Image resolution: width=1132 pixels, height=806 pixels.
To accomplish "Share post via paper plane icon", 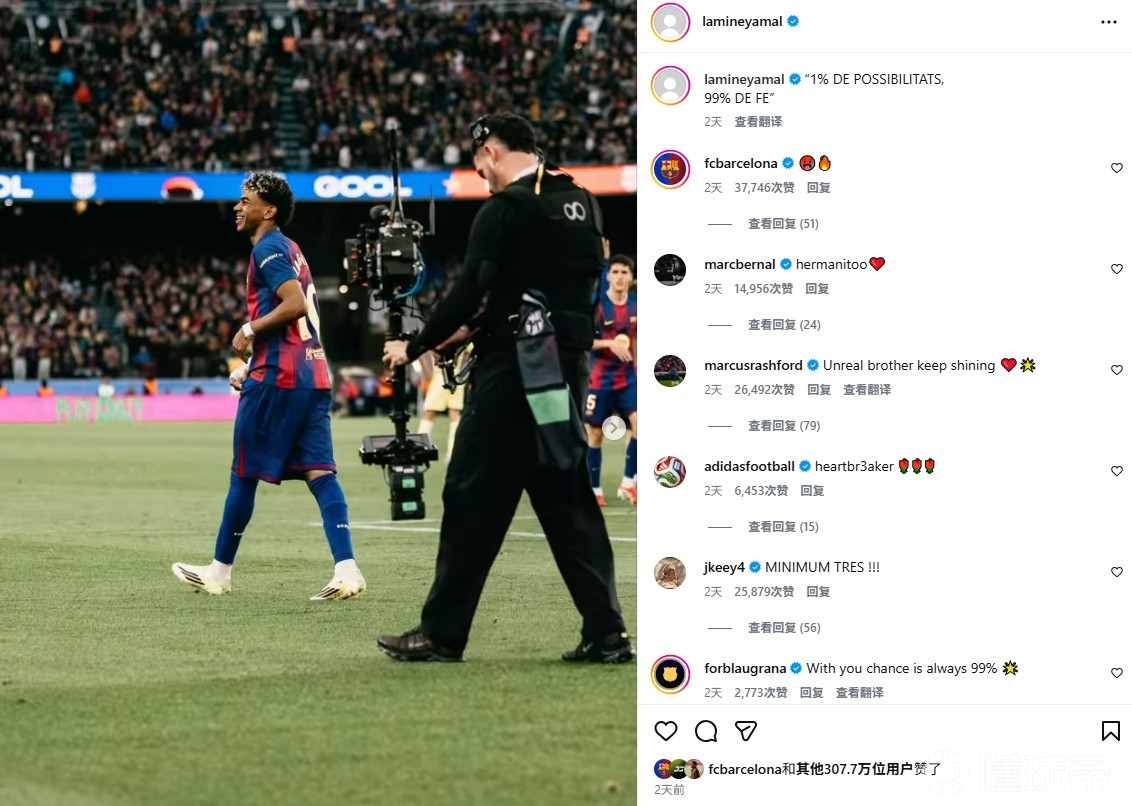I will [746, 731].
